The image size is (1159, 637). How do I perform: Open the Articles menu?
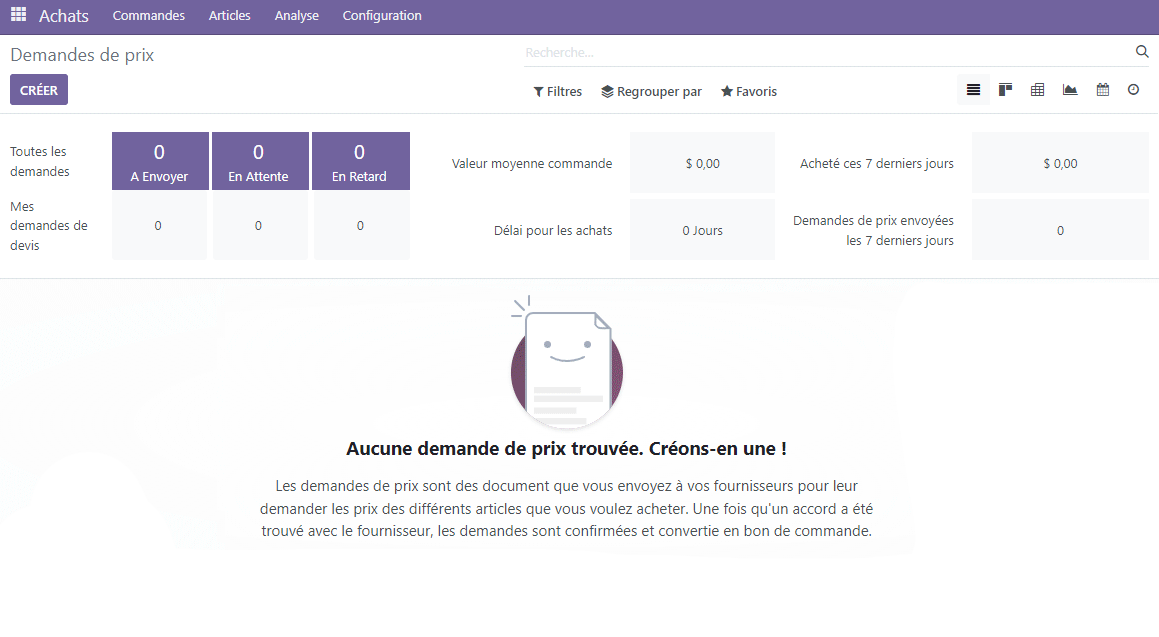click(229, 16)
